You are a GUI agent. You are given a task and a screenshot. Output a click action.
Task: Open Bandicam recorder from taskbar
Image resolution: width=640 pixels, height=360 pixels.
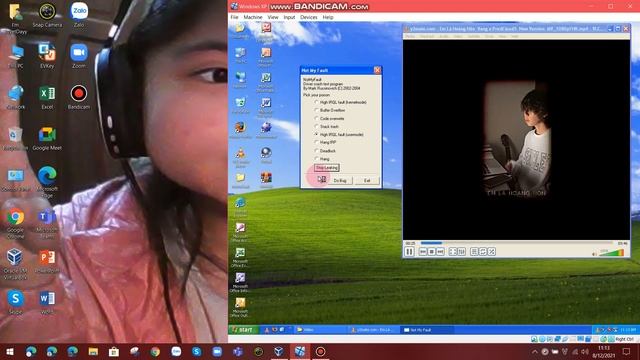coord(320,351)
